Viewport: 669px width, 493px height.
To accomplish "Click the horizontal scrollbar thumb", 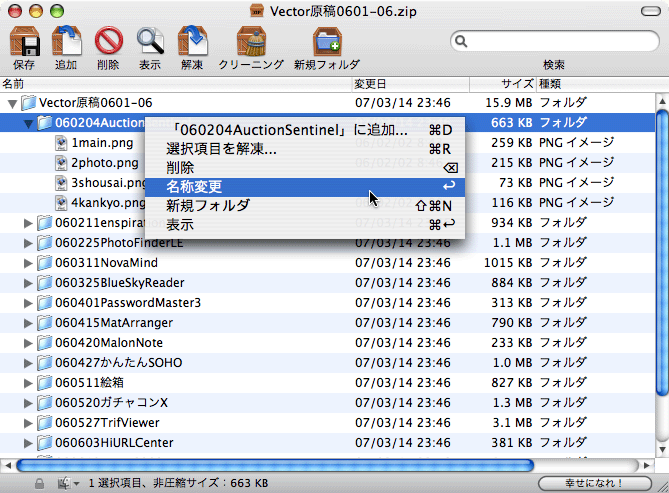I will pyautogui.click(x=275, y=465).
